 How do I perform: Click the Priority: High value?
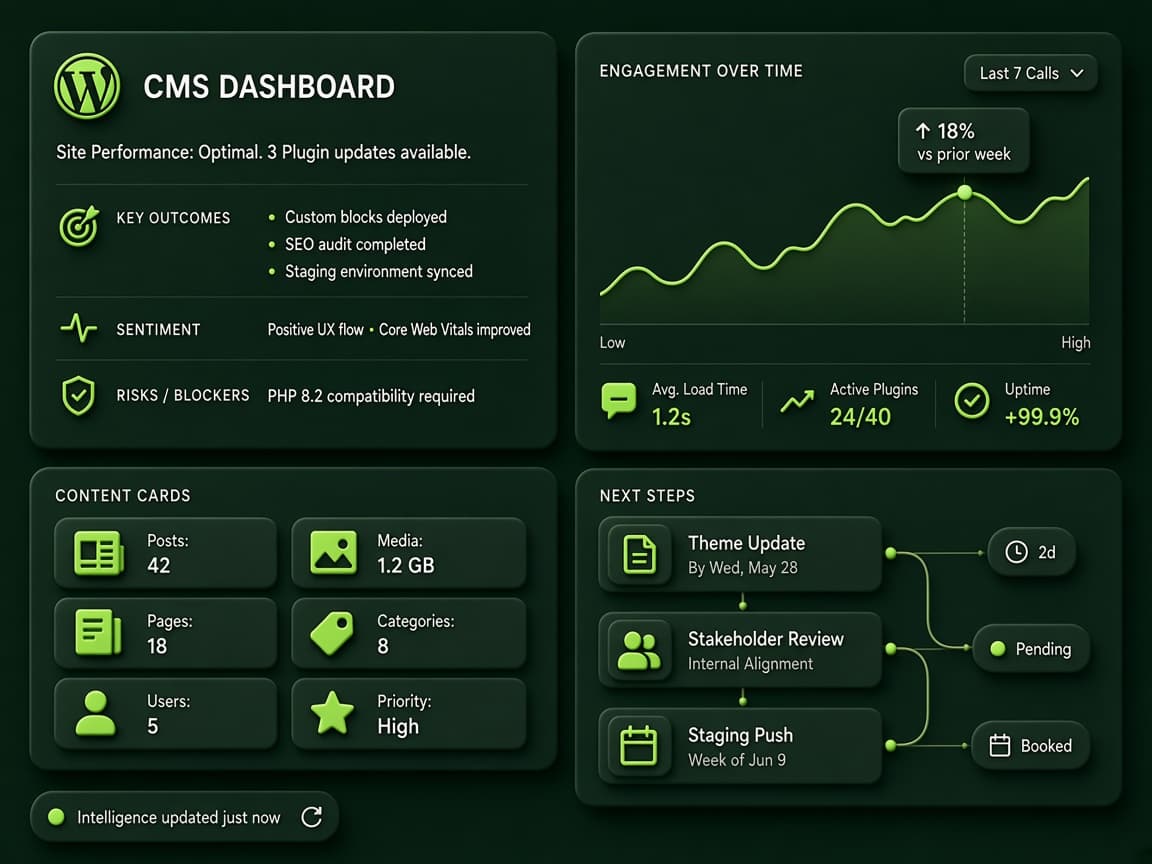(398, 727)
